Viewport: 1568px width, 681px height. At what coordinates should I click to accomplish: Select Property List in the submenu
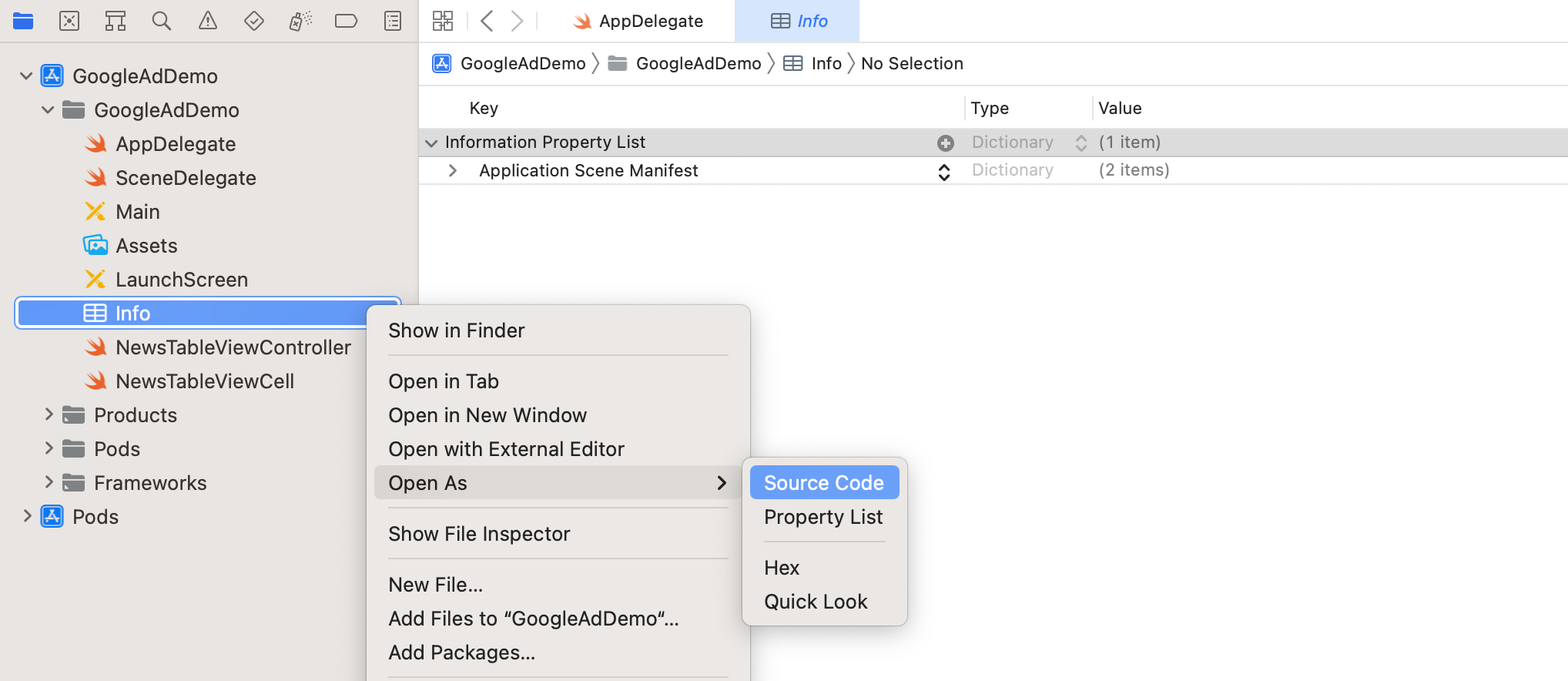coord(823,517)
